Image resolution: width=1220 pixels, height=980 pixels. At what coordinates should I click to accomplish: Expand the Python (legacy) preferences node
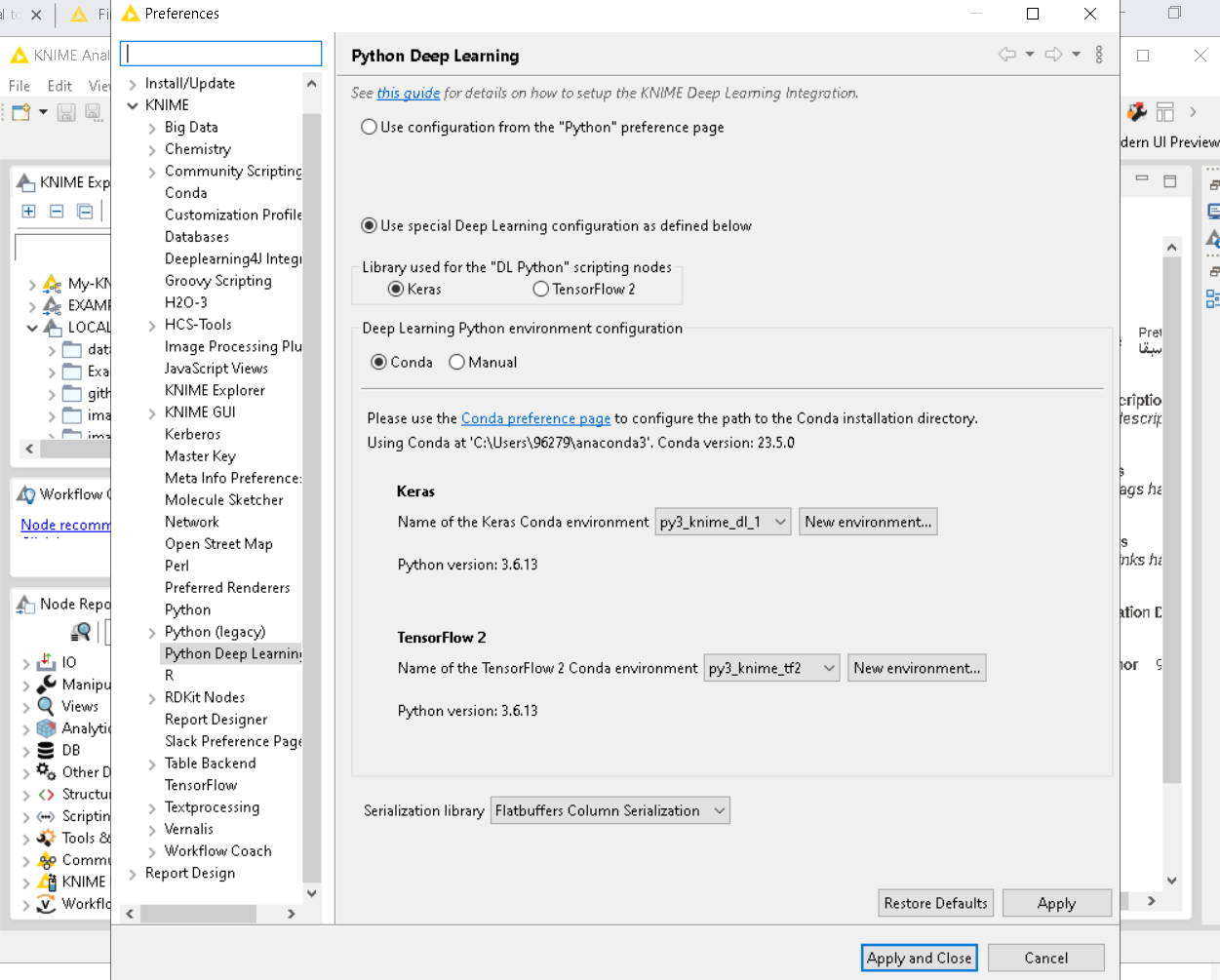pyautogui.click(x=152, y=632)
